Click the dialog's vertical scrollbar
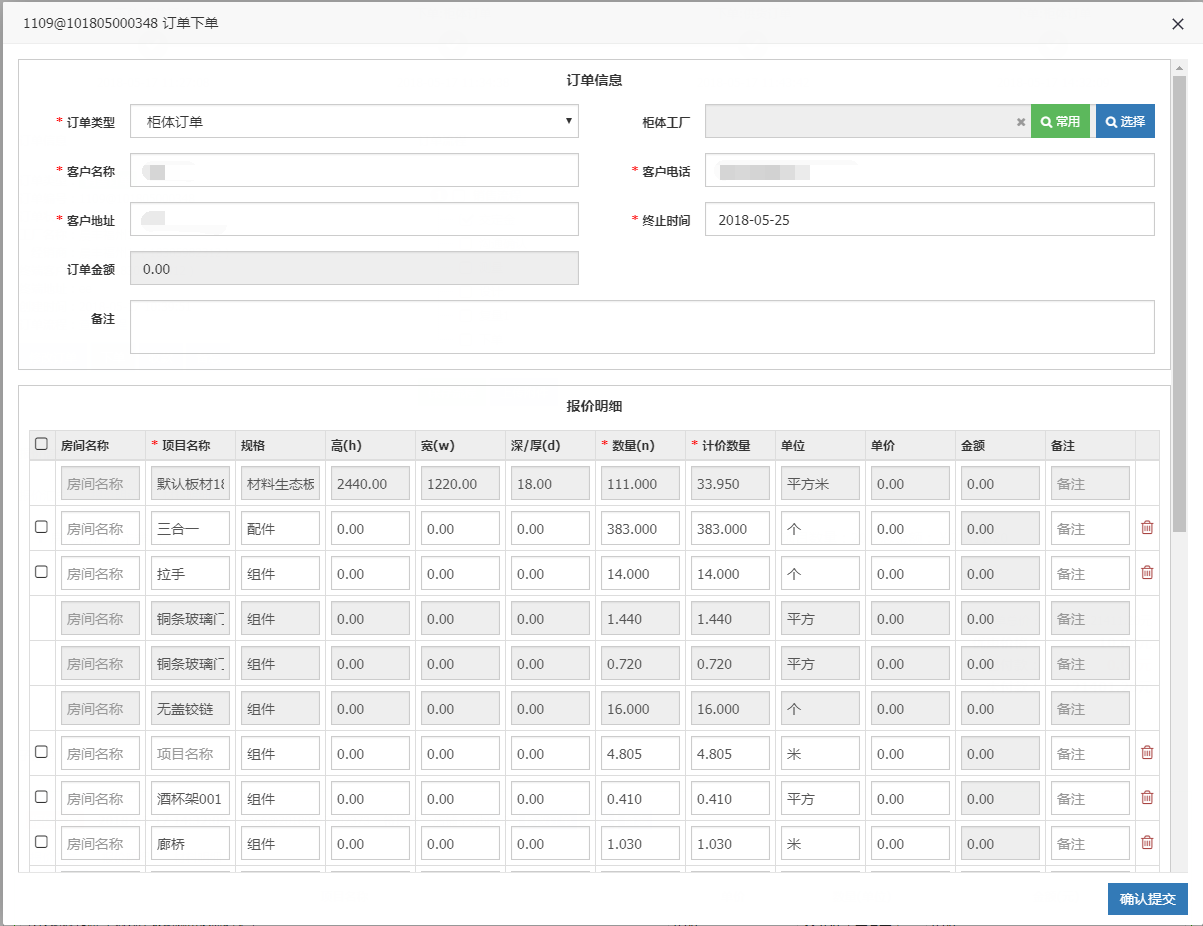This screenshot has width=1203, height=926. (x=1179, y=300)
